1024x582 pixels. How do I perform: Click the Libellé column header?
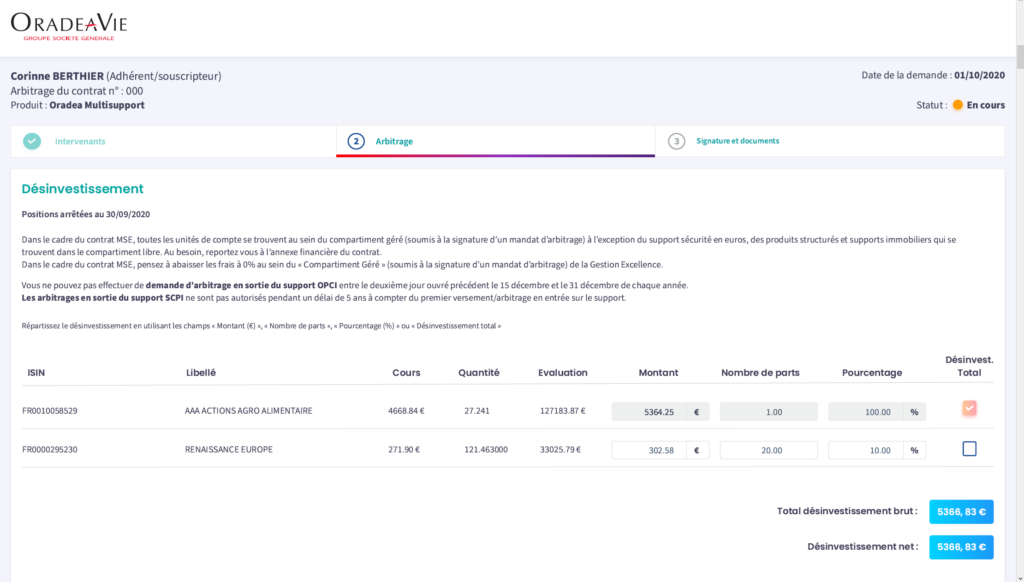tap(201, 373)
